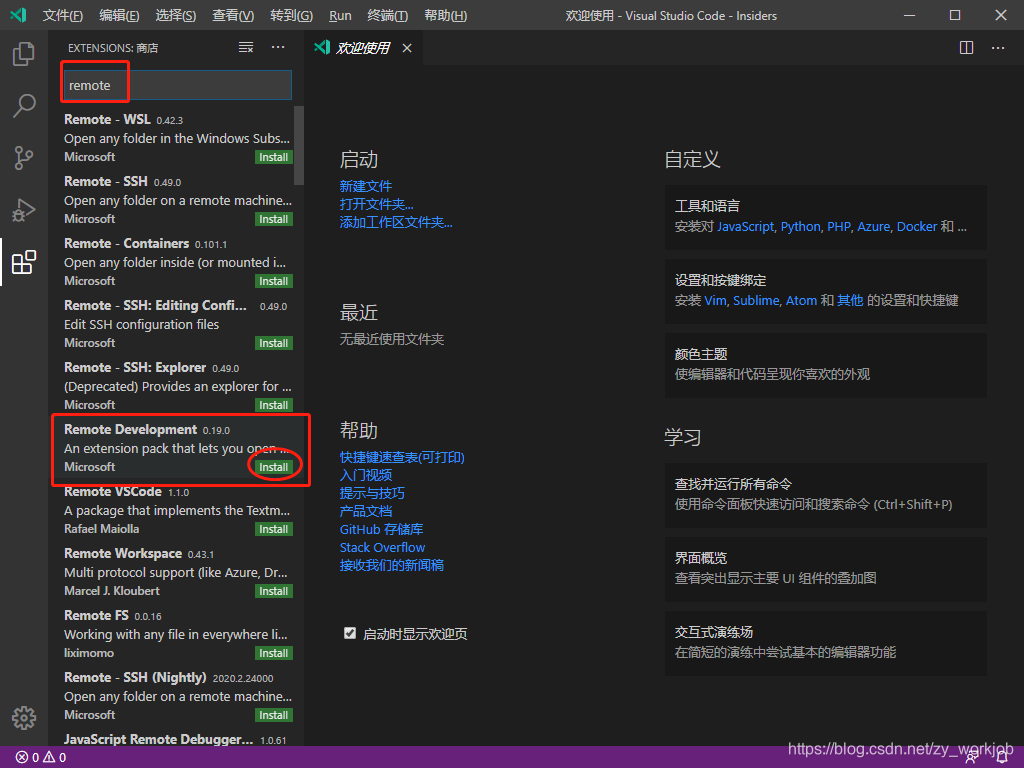The image size is (1024, 768).
Task: Open the 编辑(E) menu
Action: tap(119, 15)
